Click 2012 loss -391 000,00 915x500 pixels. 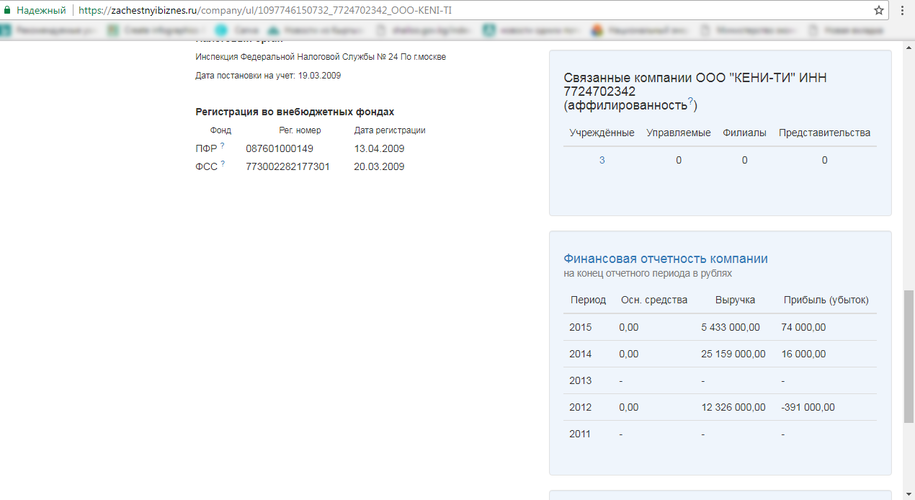(x=808, y=407)
